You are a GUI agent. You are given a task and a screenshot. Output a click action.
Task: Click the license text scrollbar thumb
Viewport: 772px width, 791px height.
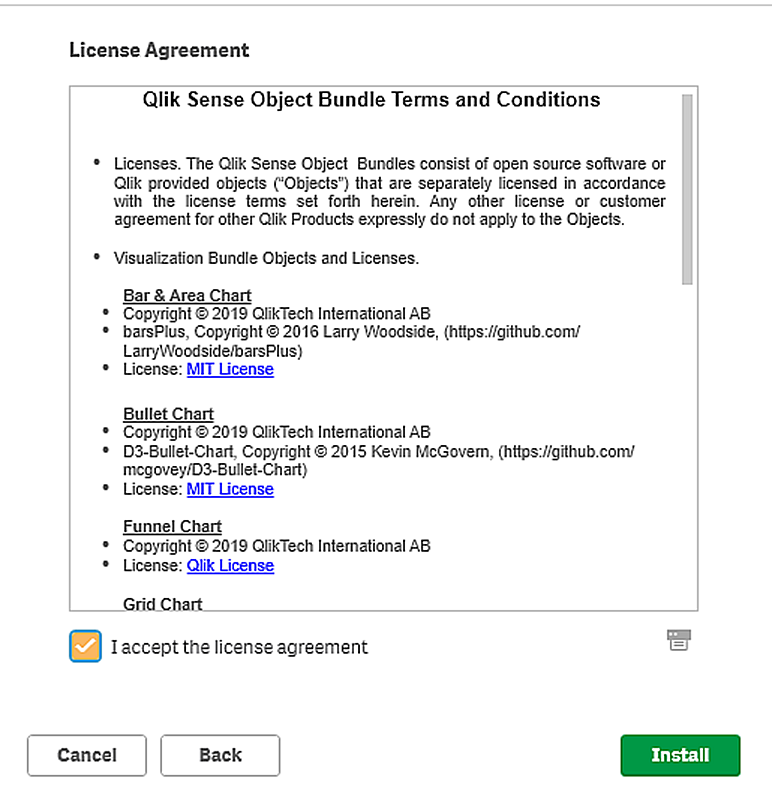687,190
